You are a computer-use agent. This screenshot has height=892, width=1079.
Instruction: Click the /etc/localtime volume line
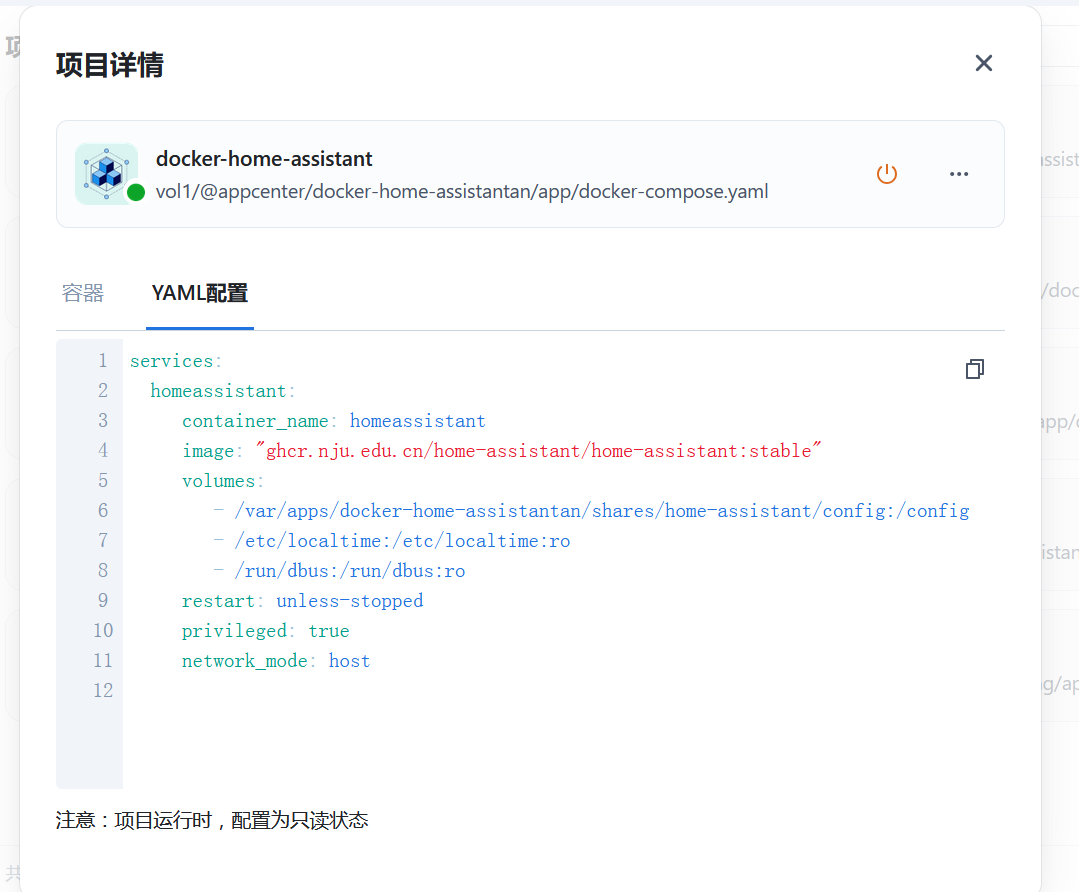pyautogui.click(x=392, y=541)
